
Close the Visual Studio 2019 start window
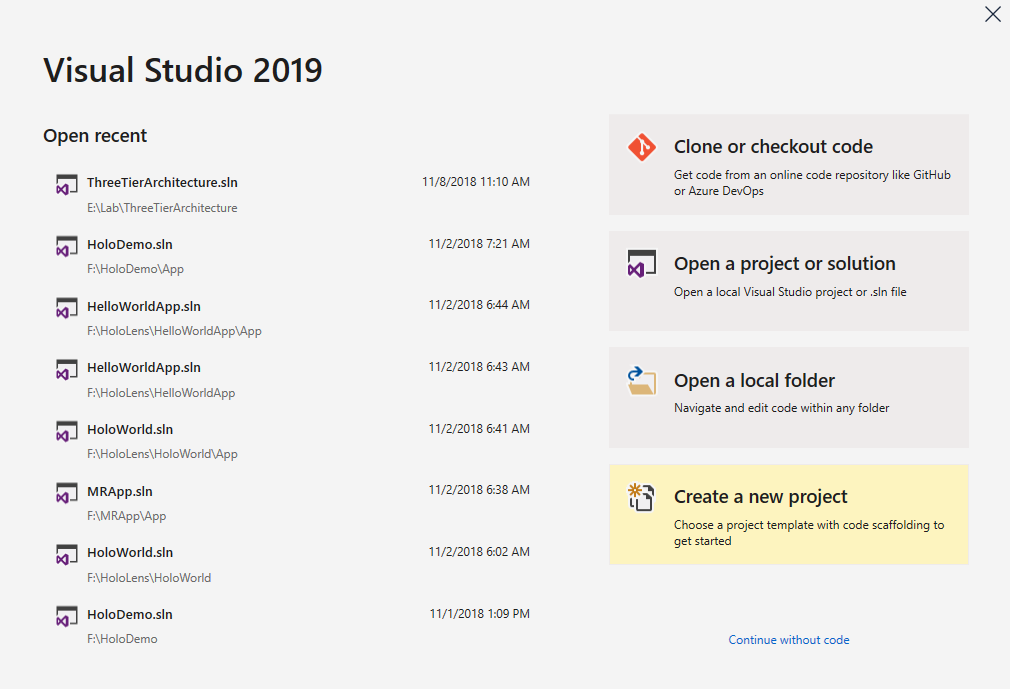coord(993,14)
